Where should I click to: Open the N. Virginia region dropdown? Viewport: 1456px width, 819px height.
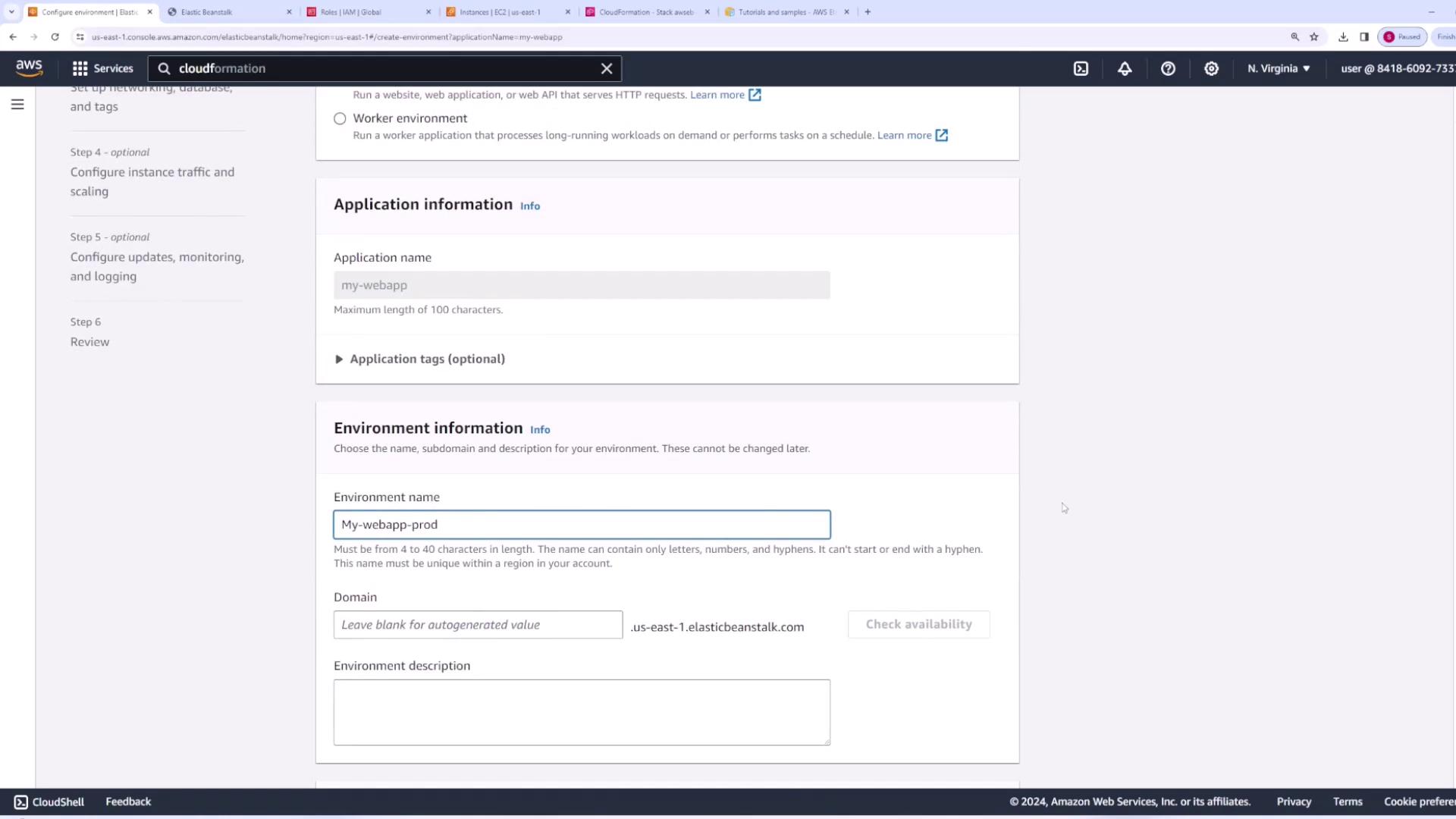(x=1279, y=68)
